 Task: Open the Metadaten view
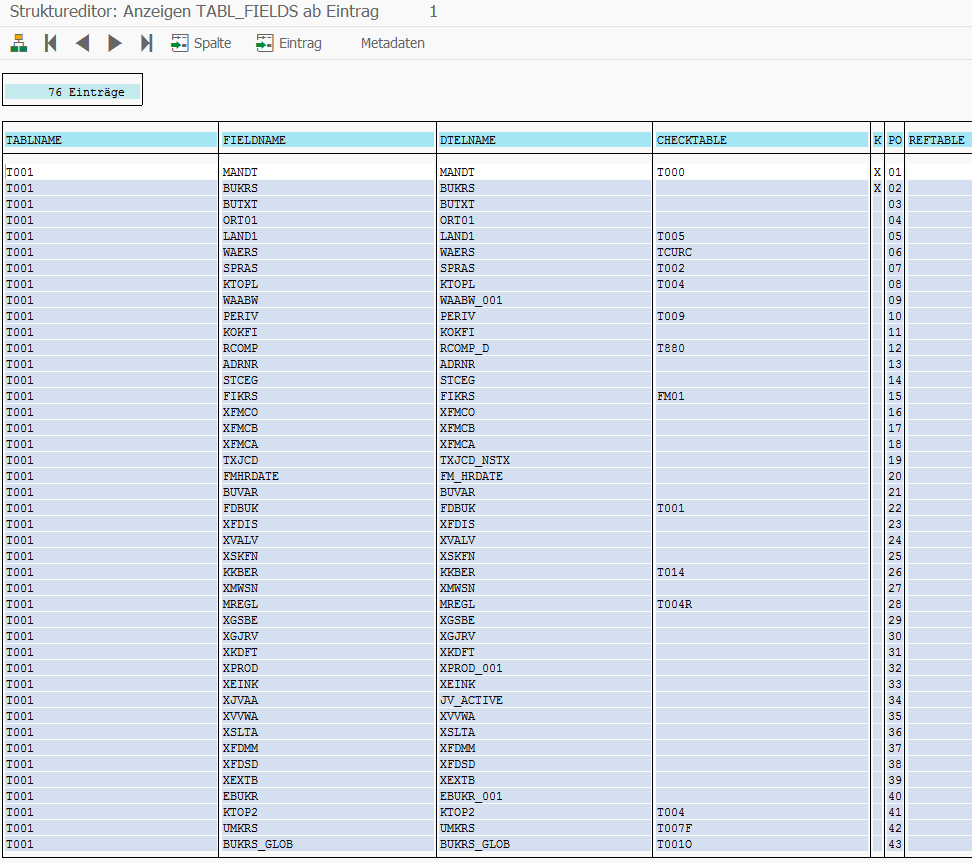coord(392,43)
